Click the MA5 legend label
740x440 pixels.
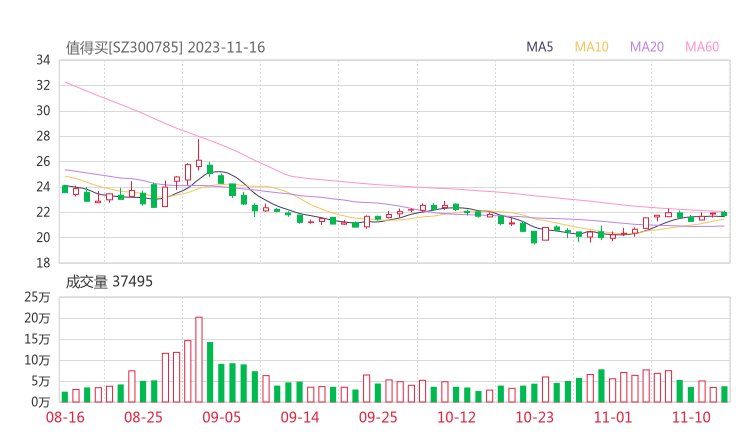pos(539,47)
